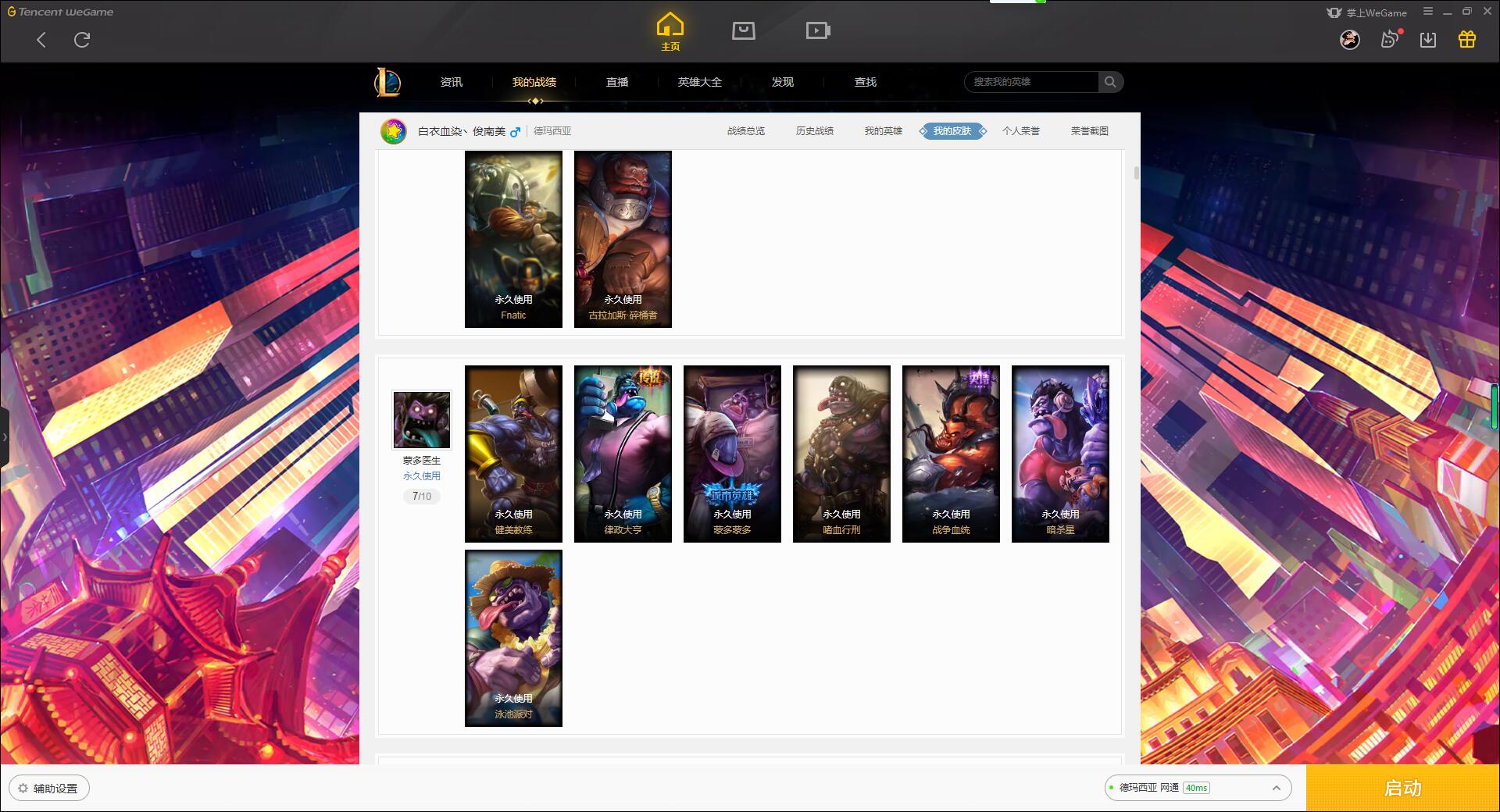Image resolution: width=1500 pixels, height=812 pixels.
Task: Switch to 历史战绩 tab
Action: (815, 131)
